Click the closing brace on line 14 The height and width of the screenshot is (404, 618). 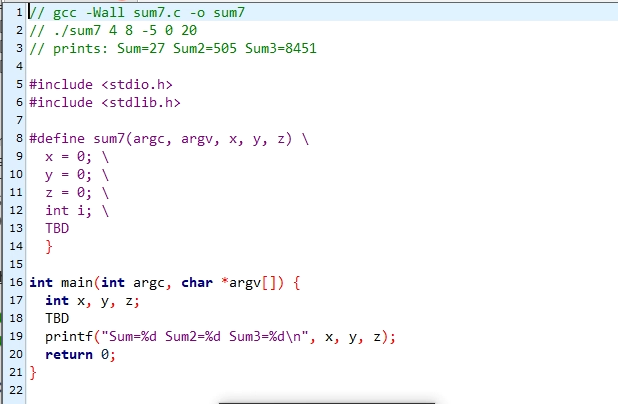(49, 247)
